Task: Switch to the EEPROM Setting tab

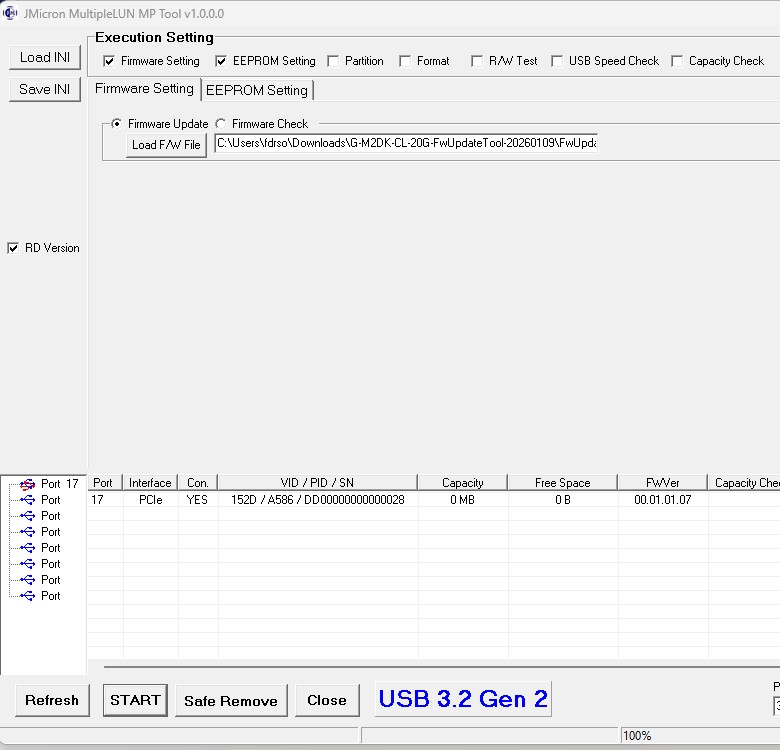Action: coord(257,90)
